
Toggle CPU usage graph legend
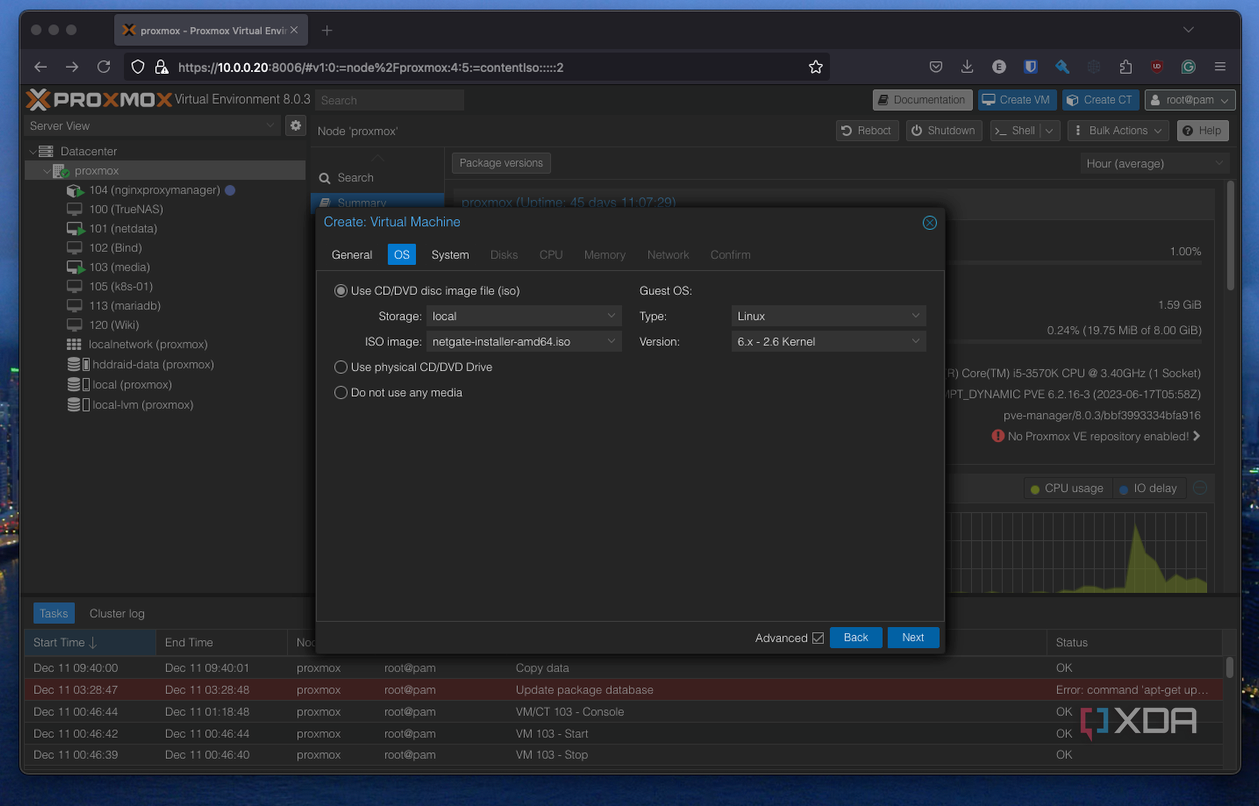(x=1067, y=488)
